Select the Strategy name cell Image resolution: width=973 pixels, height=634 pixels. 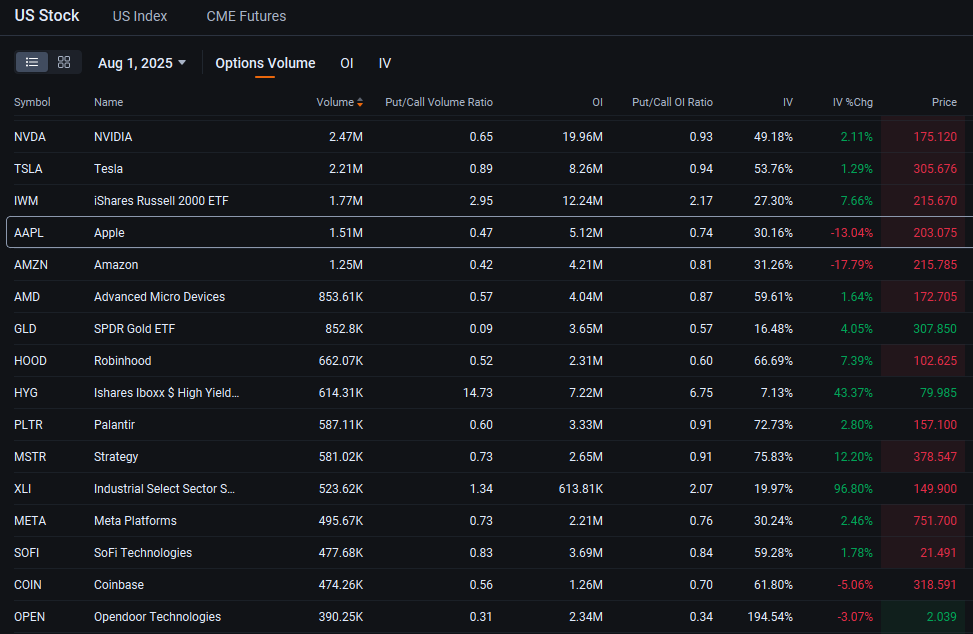tap(116, 457)
